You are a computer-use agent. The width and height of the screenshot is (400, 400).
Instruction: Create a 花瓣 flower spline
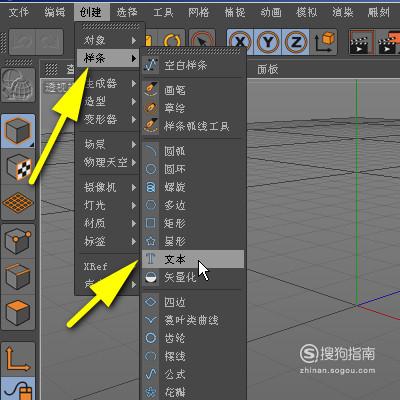pos(193,392)
